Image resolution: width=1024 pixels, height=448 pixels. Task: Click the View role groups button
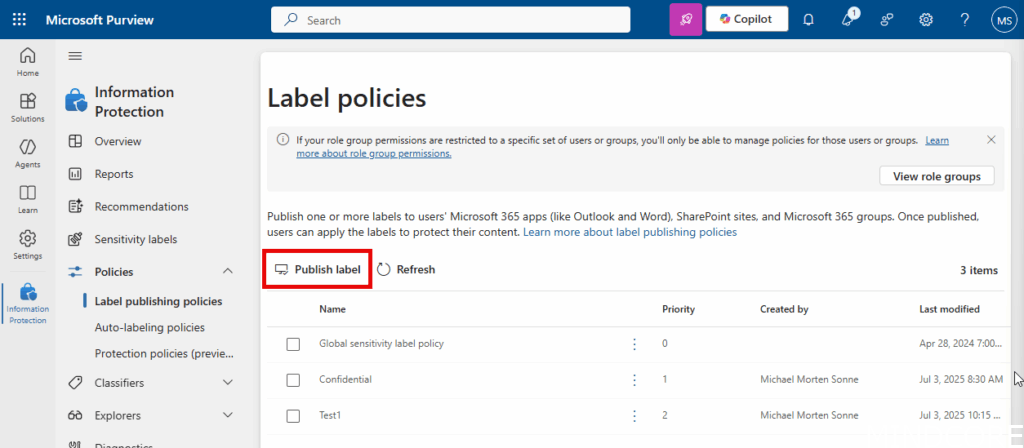[x=936, y=176]
